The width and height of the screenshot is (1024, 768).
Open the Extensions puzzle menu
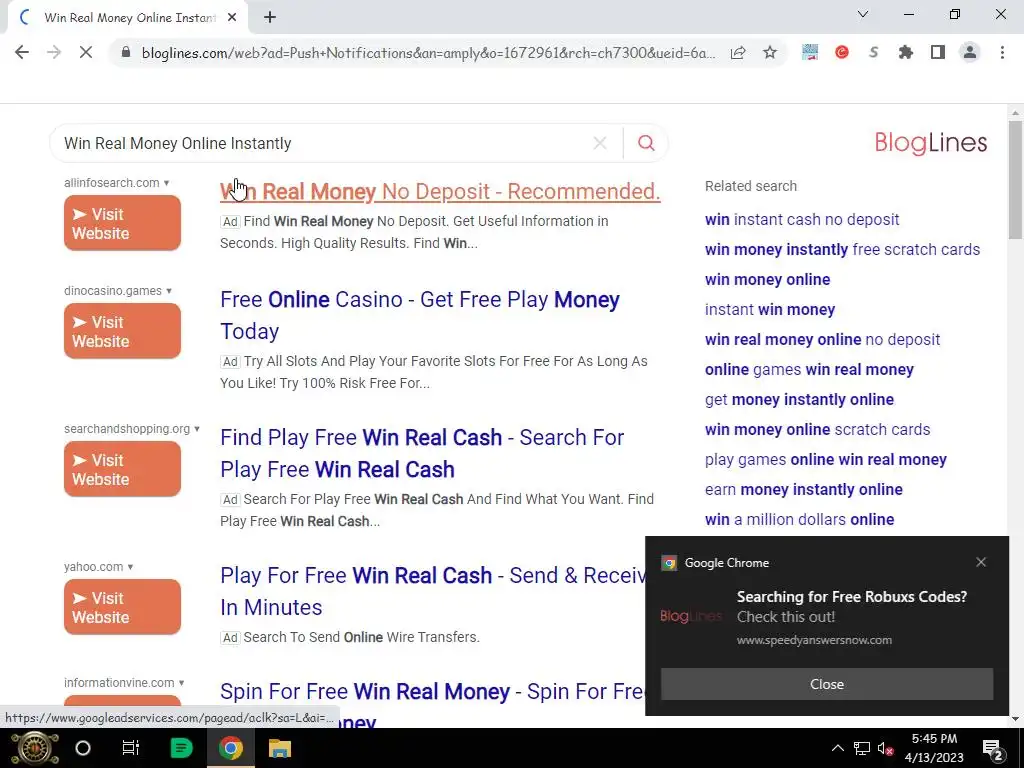905,52
